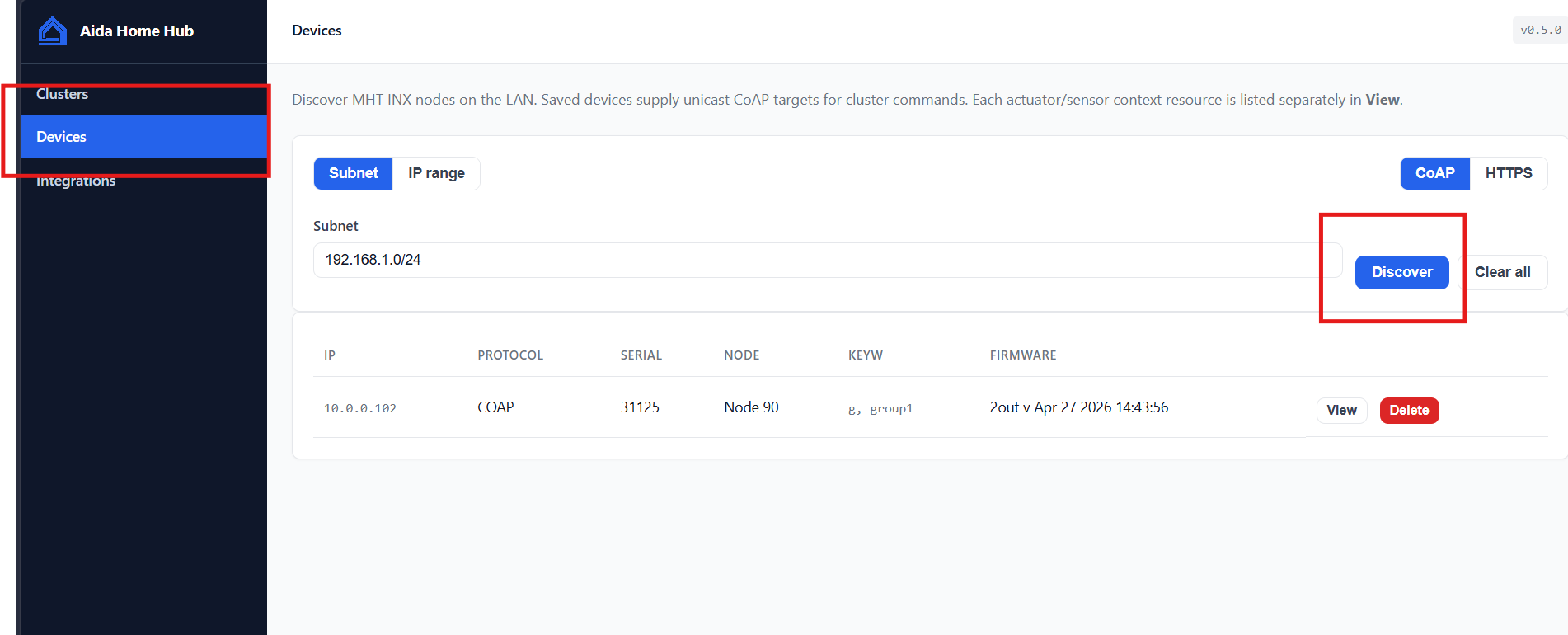This screenshot has height=635, width=1568.
Task: Click the PROTOCOL column header
Action: (x=510, y=355)
